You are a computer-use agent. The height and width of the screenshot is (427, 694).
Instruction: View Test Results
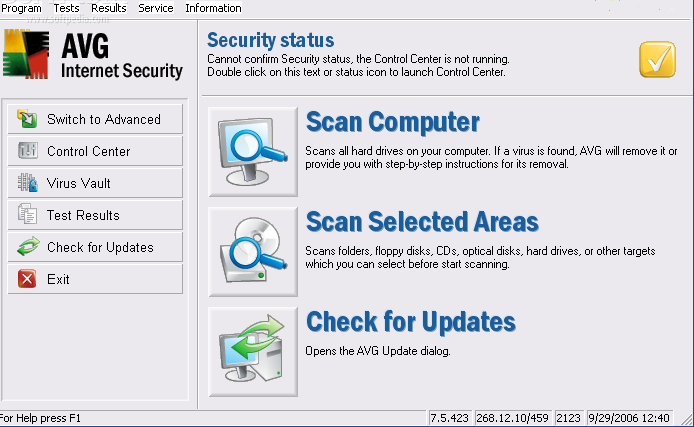(95, 215)
